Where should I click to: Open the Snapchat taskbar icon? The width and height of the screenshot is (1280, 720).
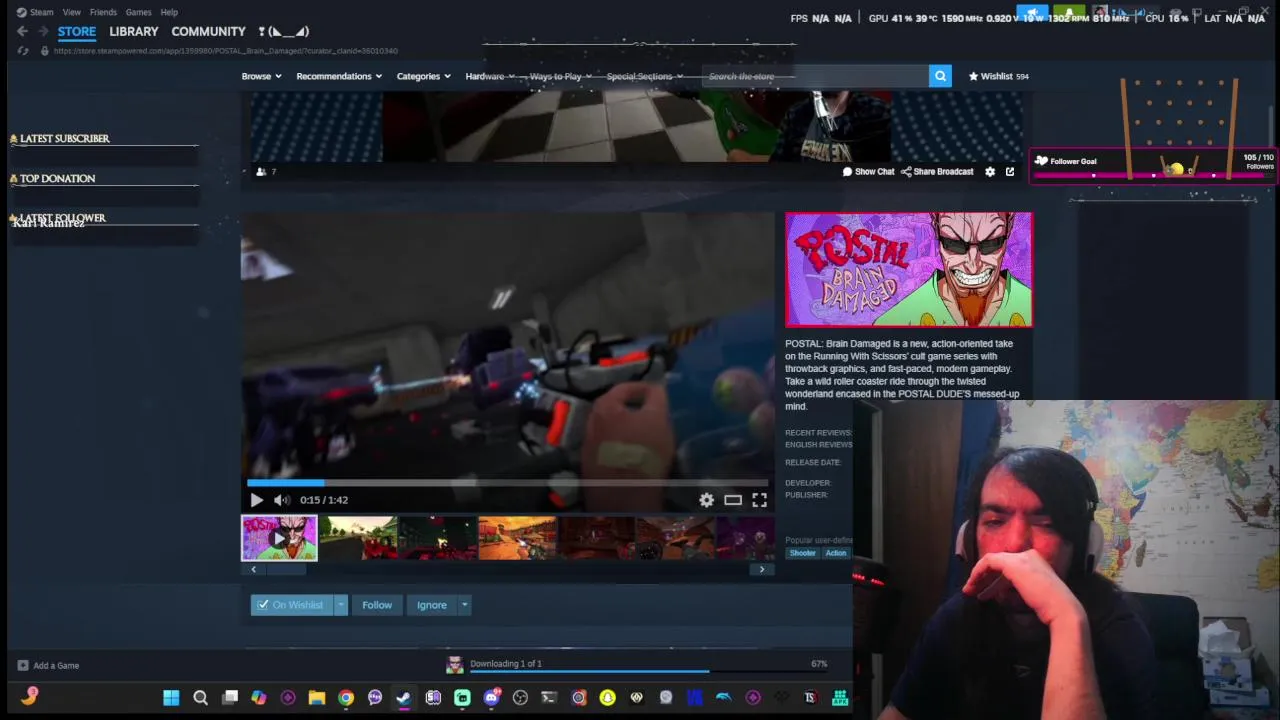[607, 698]
